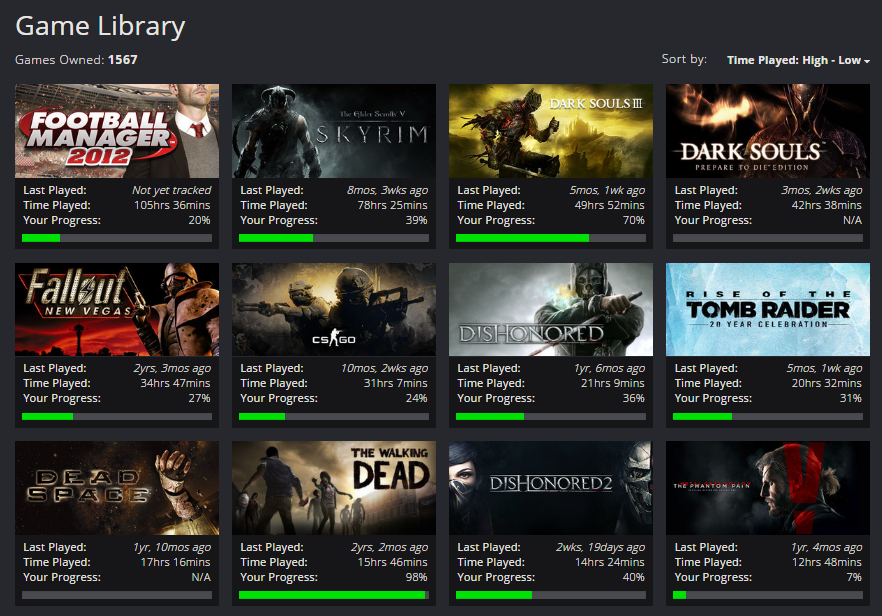This screenshot has height=616, width=882.
Task: Open the CS:GO game thumbnail
Action: (x=334, y=309)
